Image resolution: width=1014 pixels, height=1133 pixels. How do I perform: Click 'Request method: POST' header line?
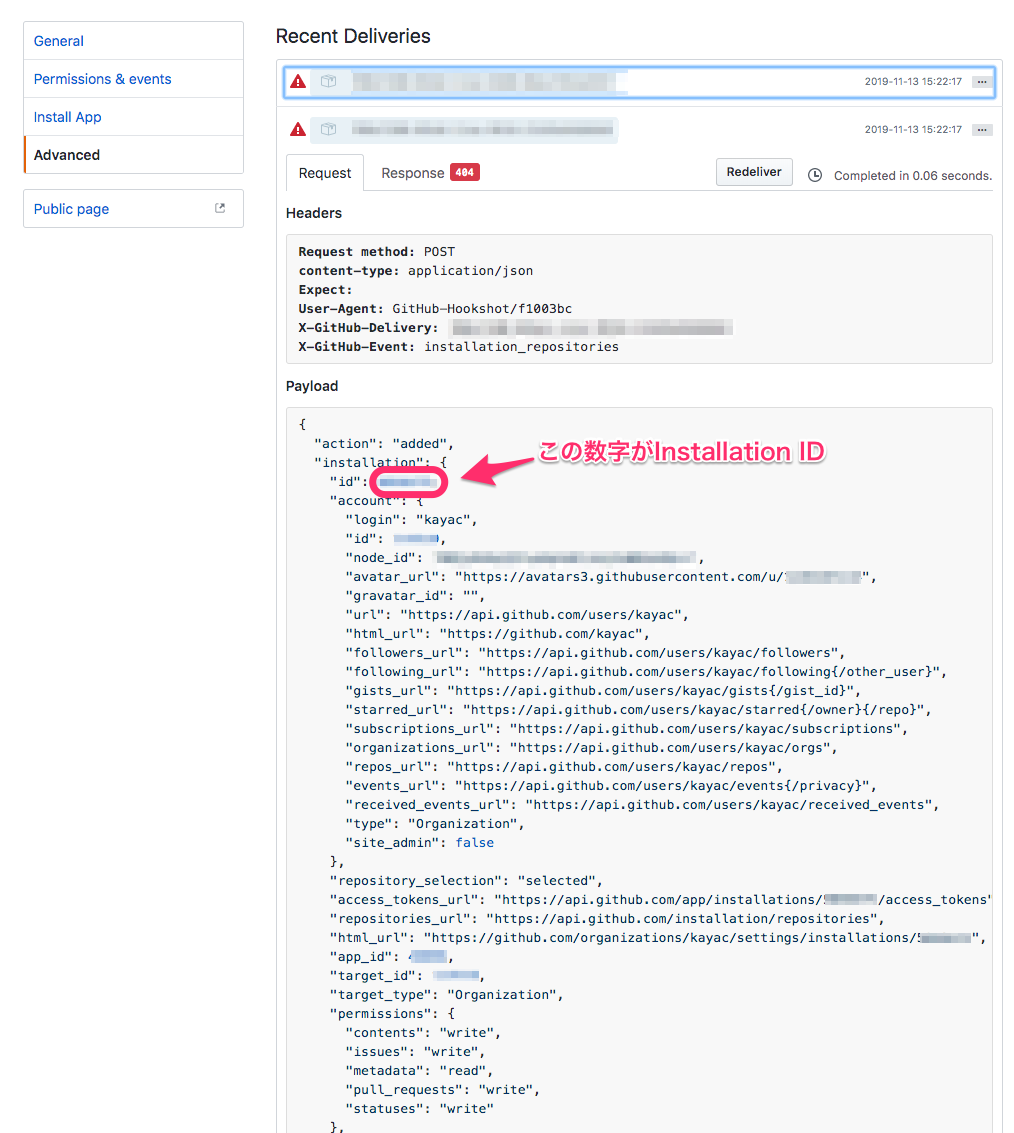377,251
